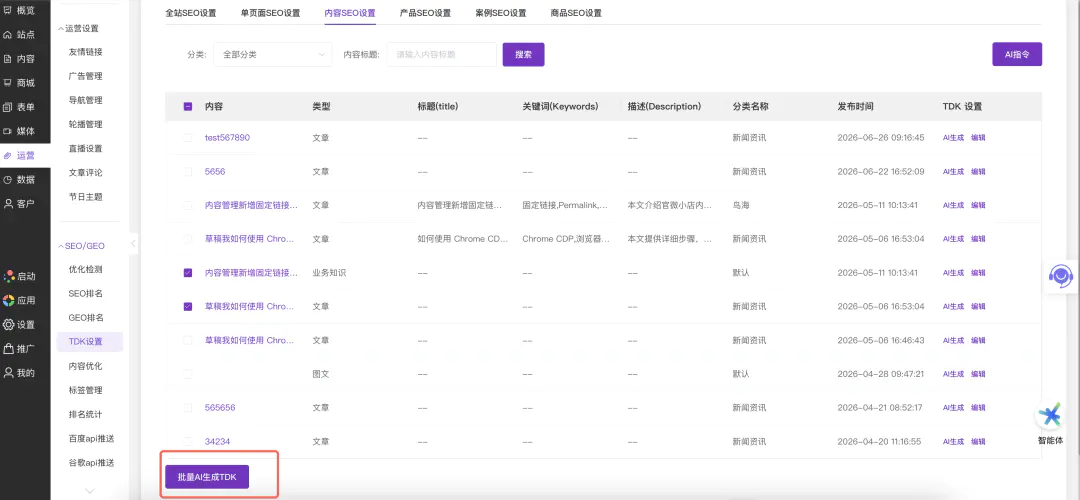
Task: Check the box for 34234 row
Action: click(188, 441)
